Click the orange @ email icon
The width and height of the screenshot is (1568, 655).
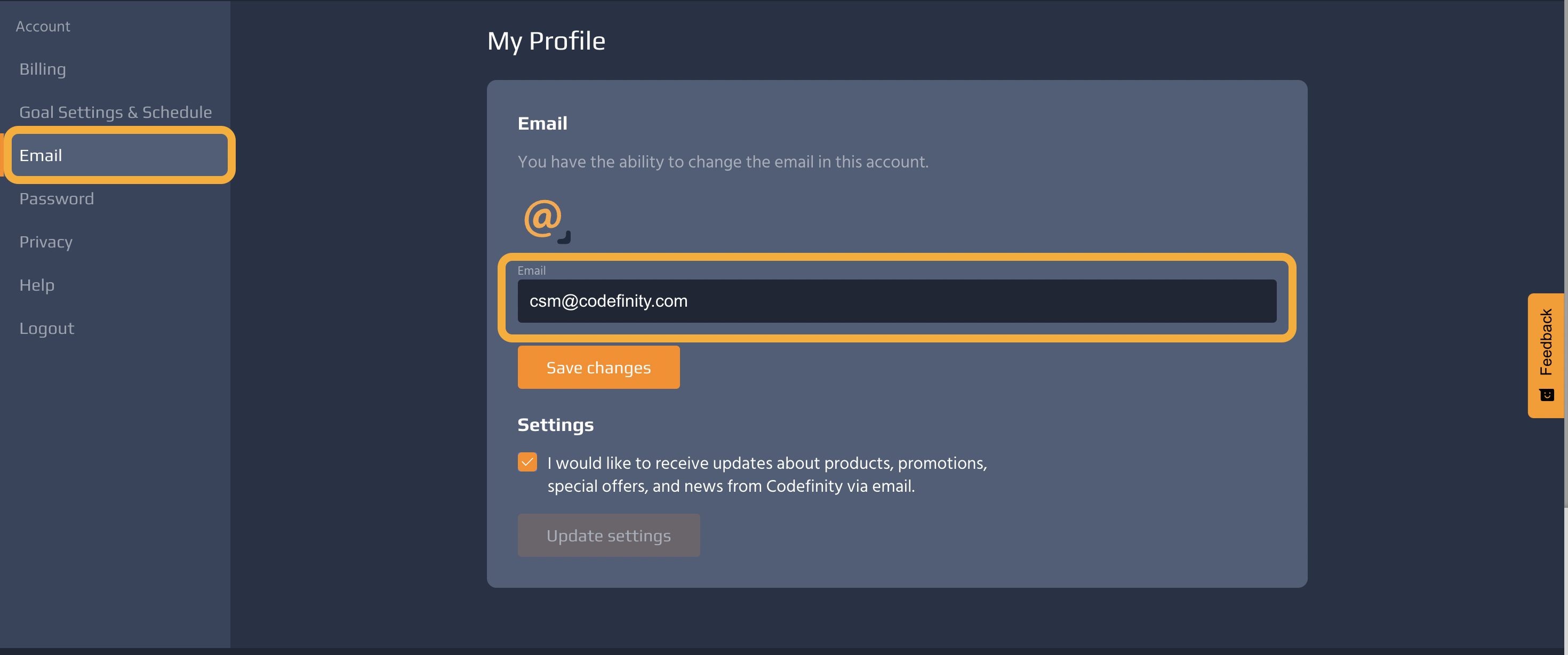543,219
